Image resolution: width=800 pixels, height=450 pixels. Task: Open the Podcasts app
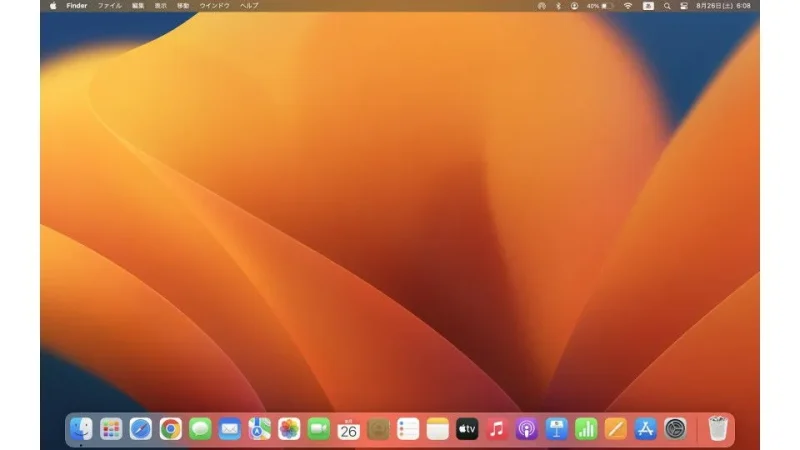point(526,429)
